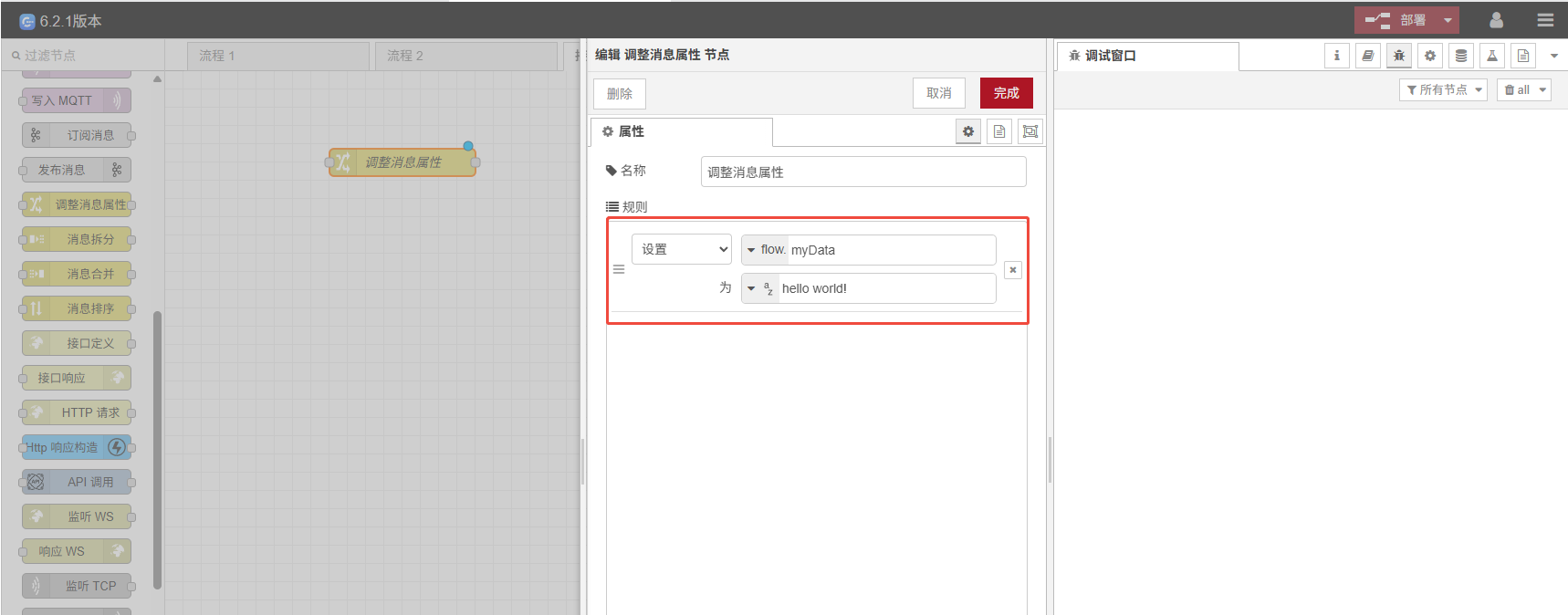Image resolution: width=1568 pixels, height=615 pixels.
Task: Open the info sidebar tab icon
Action: [x=1337, y=56]
